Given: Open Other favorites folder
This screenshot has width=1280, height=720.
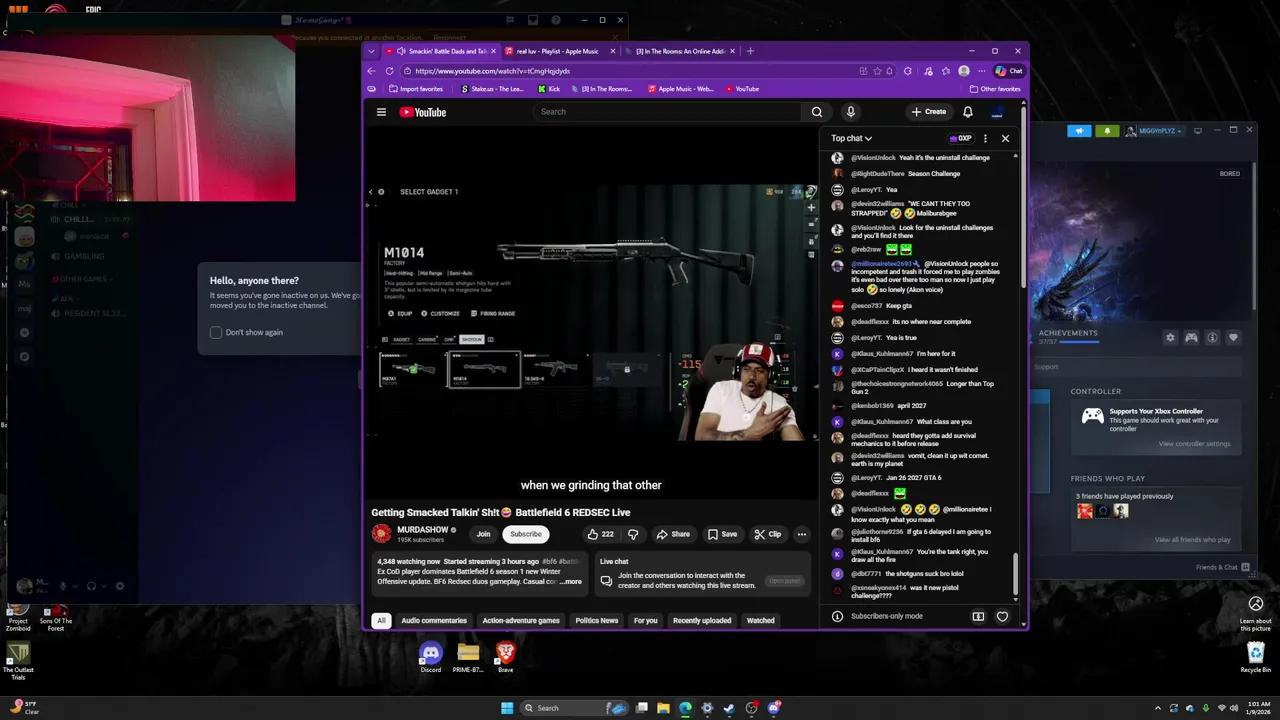Looking at the screenshot, I should (995, 89).
